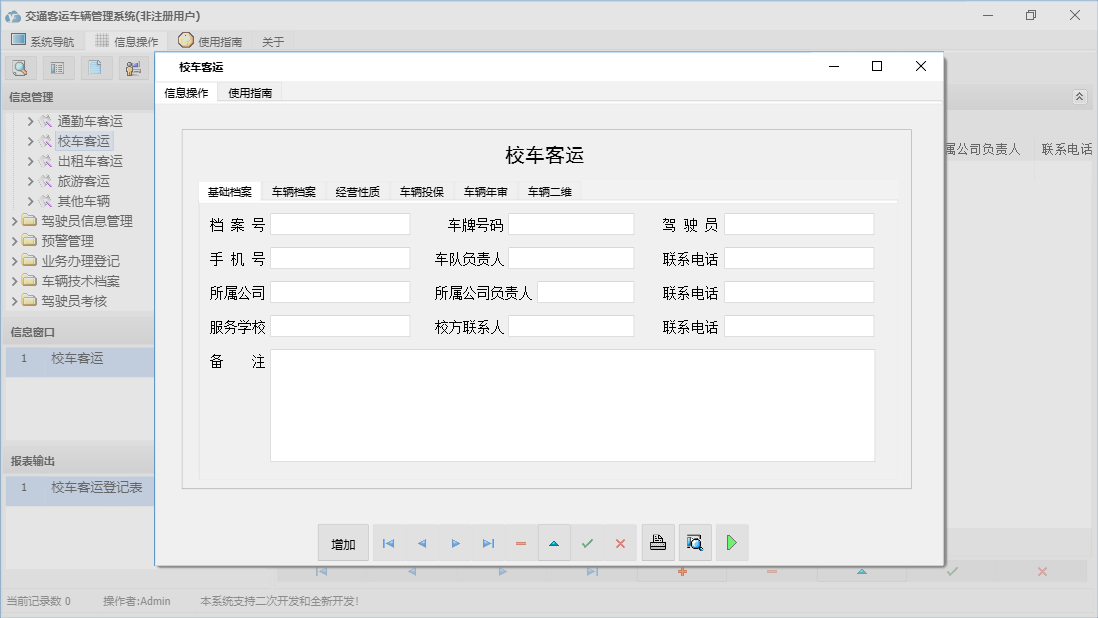Open the 关于 menu in the main menu bar

[x=273, y=42]
